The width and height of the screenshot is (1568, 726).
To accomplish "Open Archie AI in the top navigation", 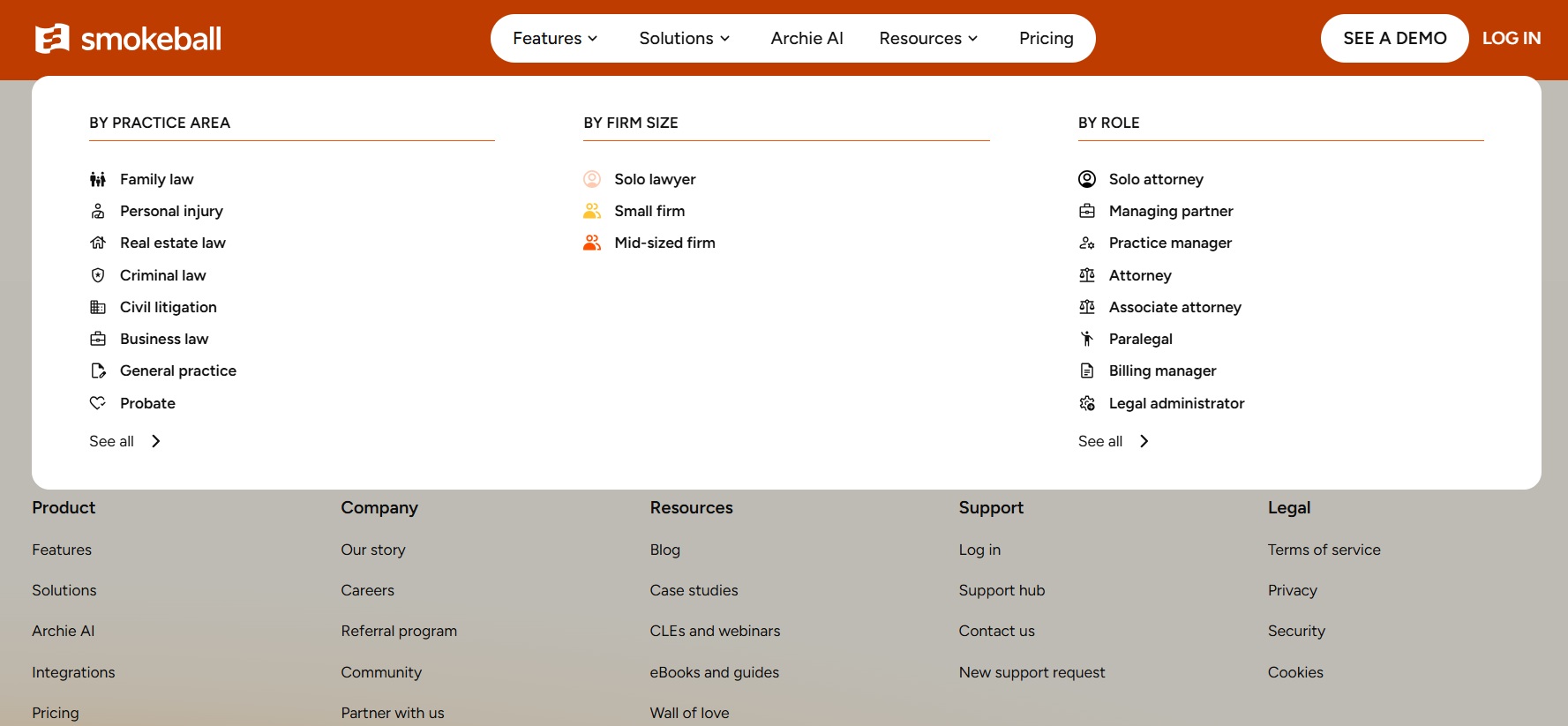I will point(807,38).
